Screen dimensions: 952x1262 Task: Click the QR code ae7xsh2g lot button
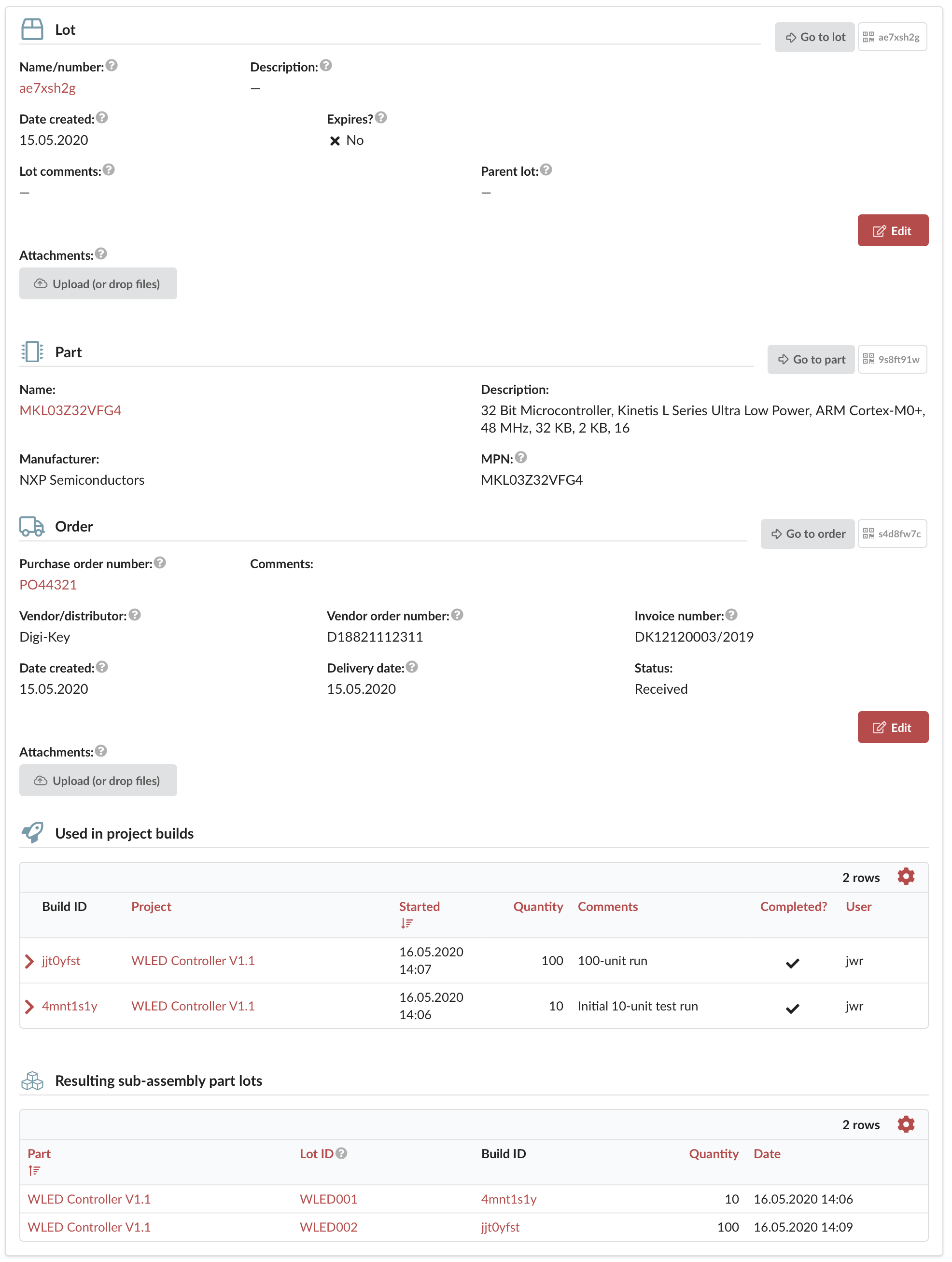tap(892, 37)
